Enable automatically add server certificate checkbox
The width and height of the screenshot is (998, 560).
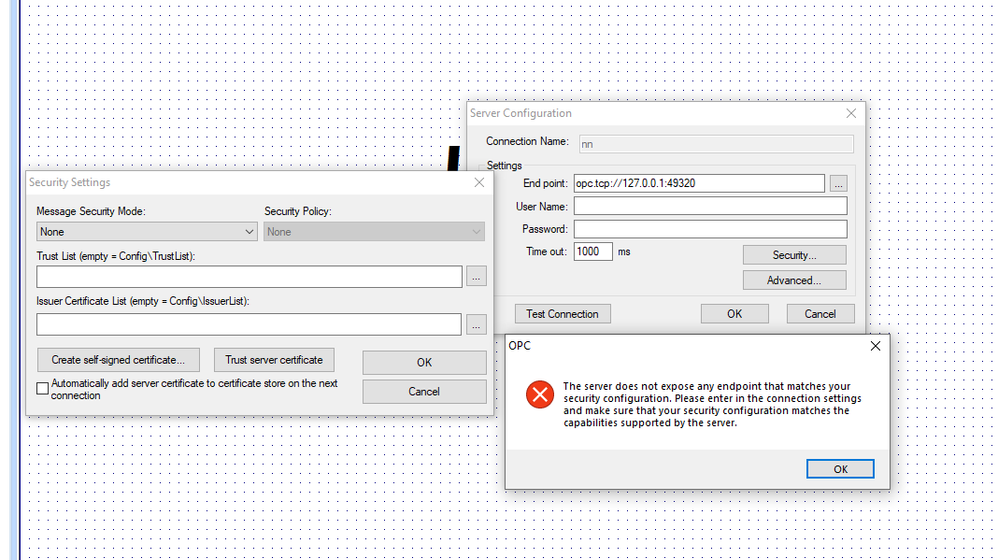(42, 389)
